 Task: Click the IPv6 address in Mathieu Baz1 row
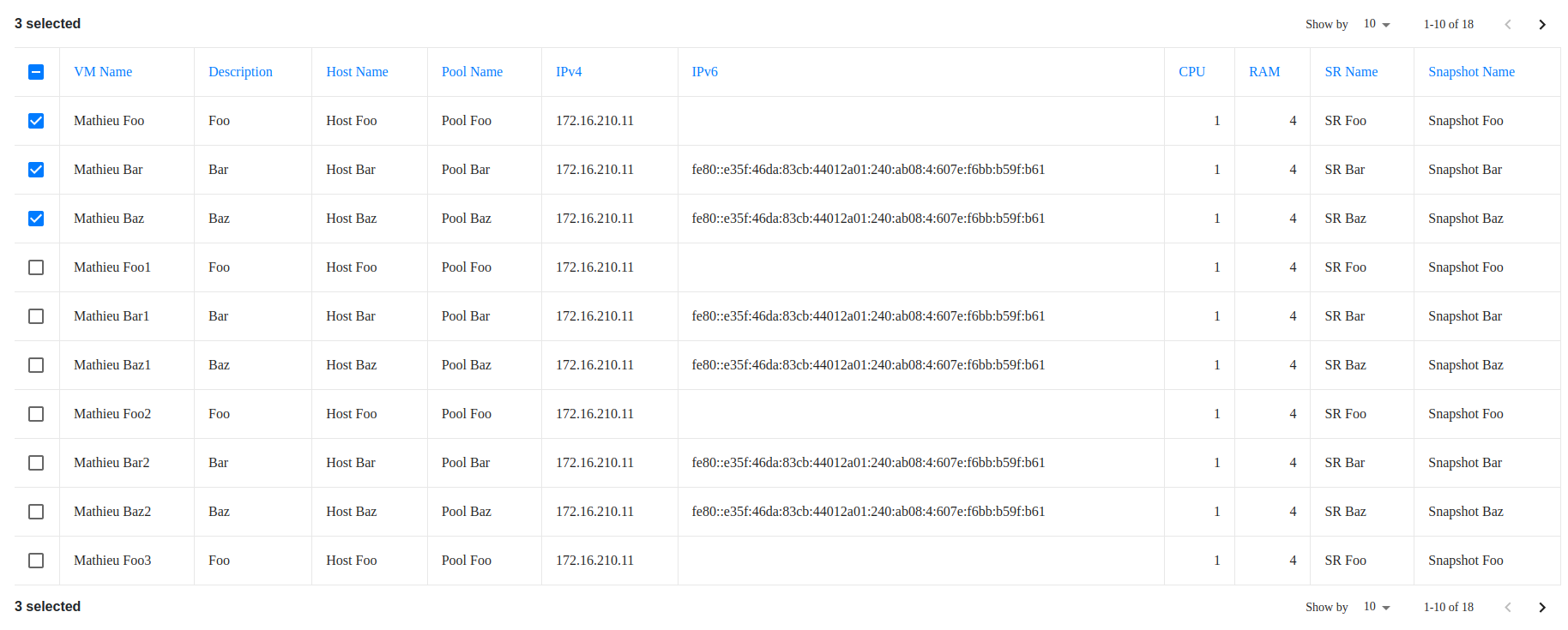868,365
